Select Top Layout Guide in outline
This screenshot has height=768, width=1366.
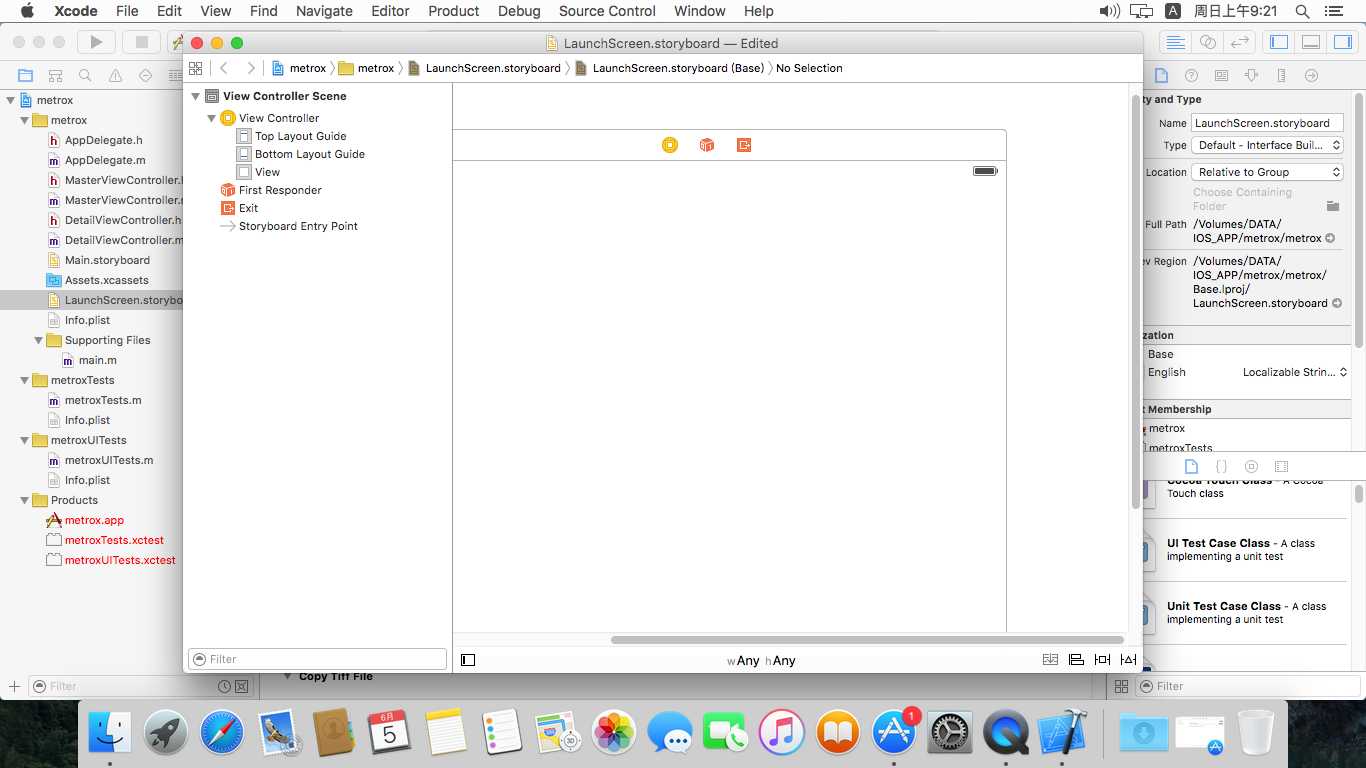[300, 136]
